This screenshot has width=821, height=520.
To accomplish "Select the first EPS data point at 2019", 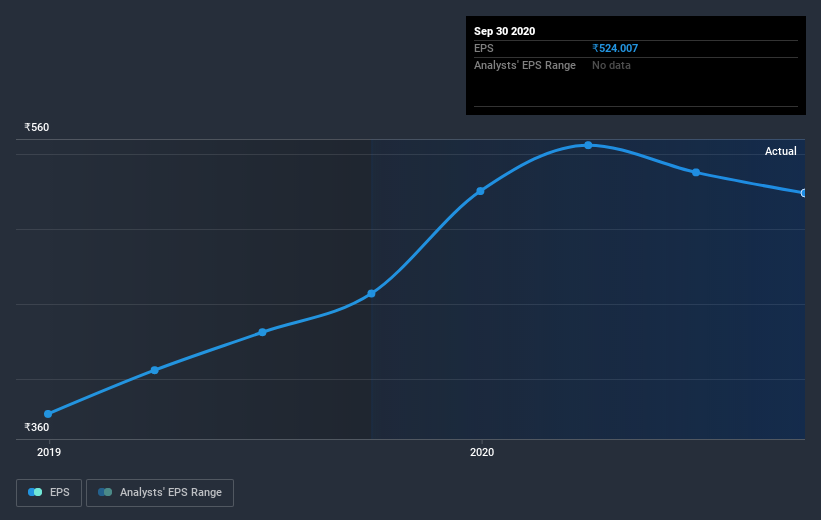I will pos(48,414).
